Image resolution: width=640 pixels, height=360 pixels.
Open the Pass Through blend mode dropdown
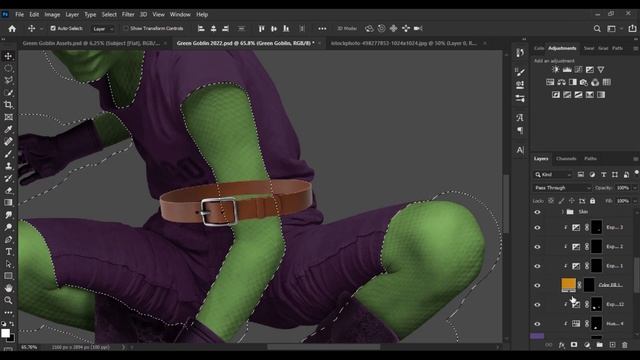562,188
